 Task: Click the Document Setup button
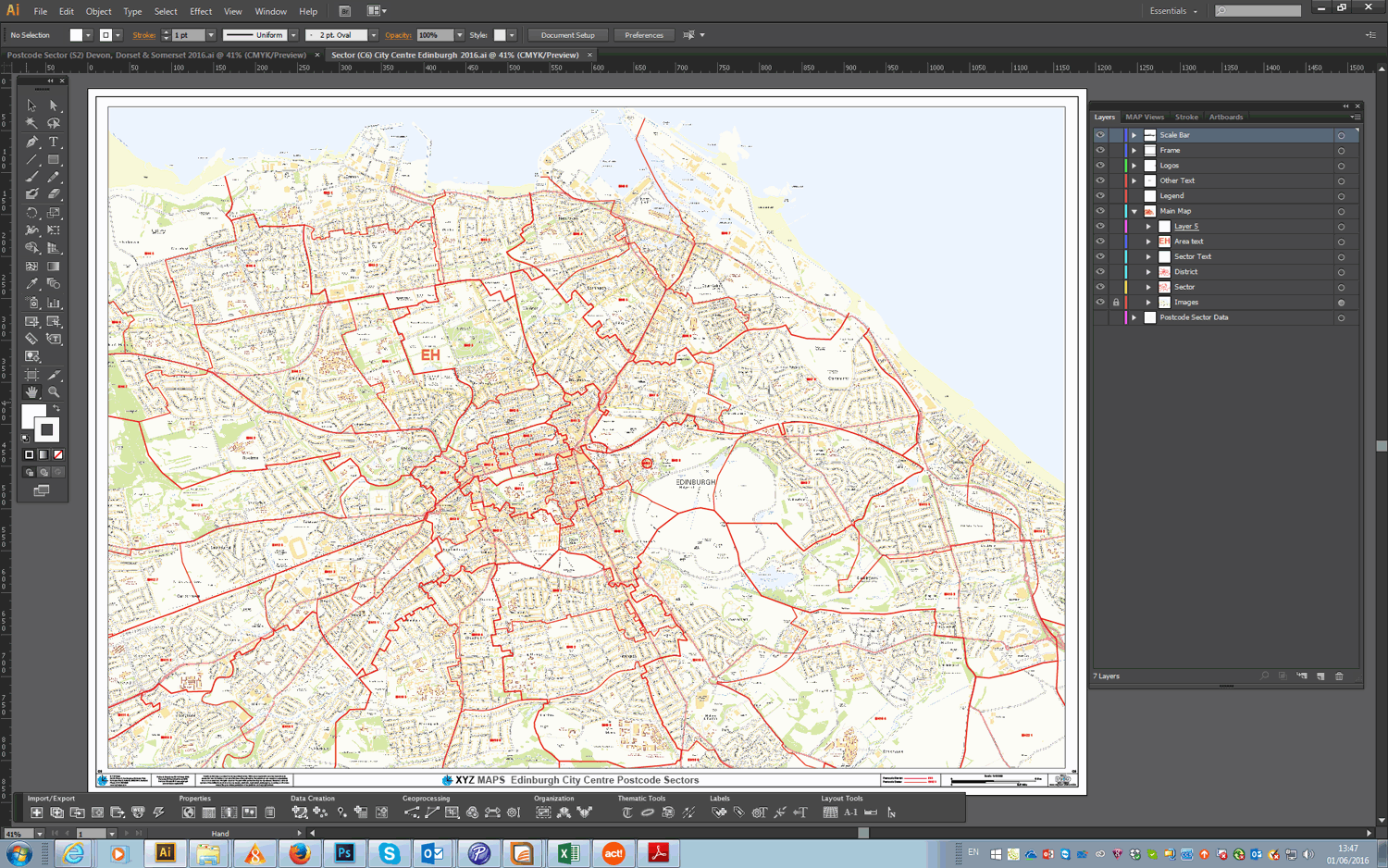pos(567,35)
